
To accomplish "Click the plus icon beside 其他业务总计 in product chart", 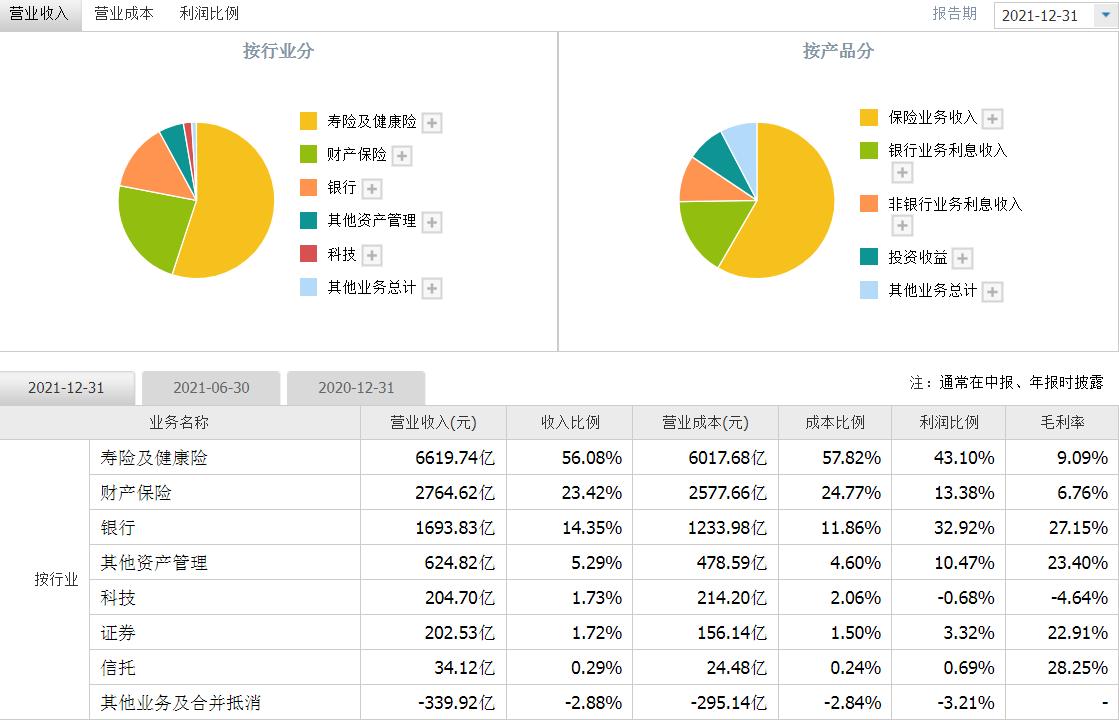I will 992,289.
